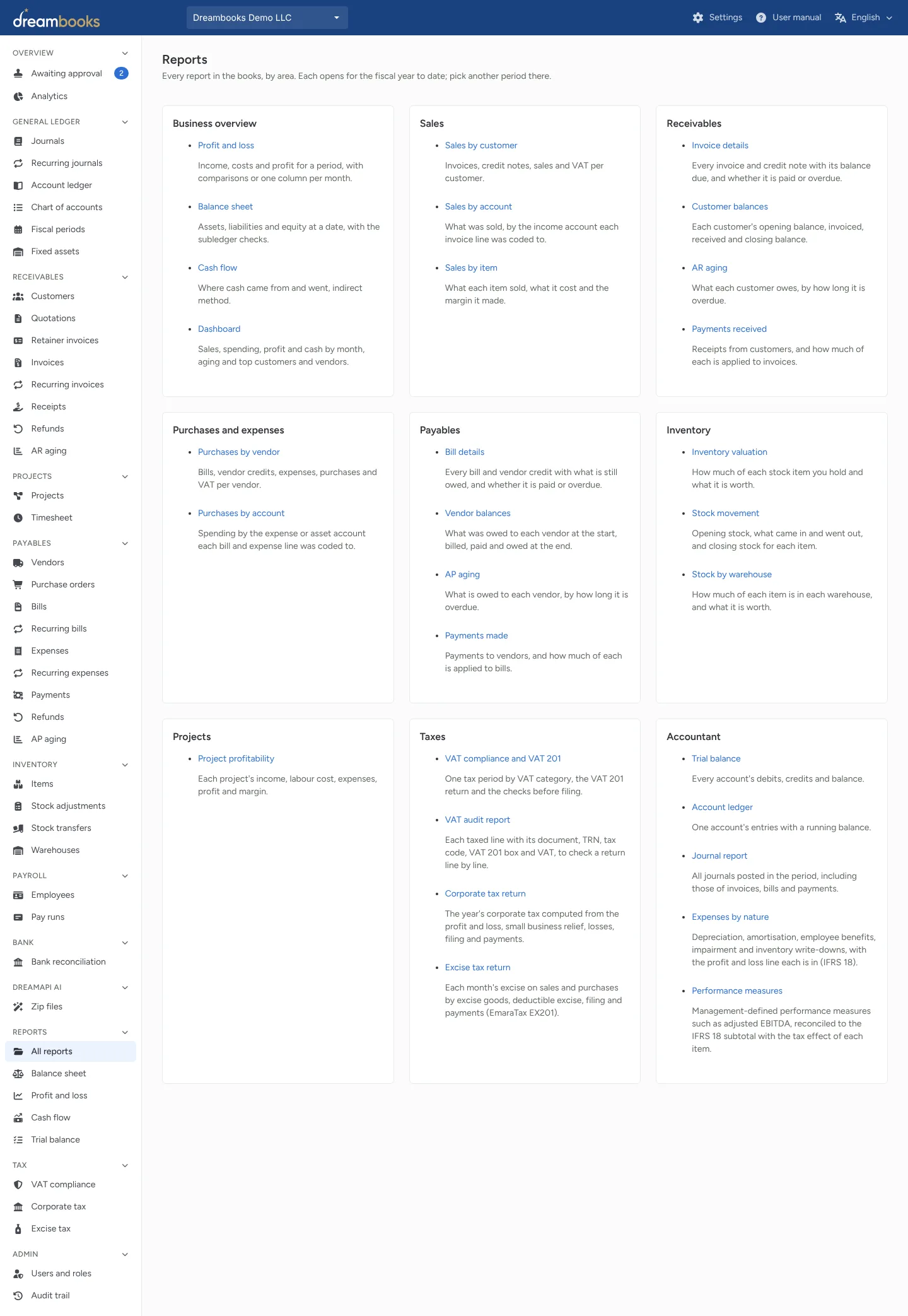Open the Purchases by vendor report link
The width and height of the screenshot is (908, 1316).
pos(239,452)
